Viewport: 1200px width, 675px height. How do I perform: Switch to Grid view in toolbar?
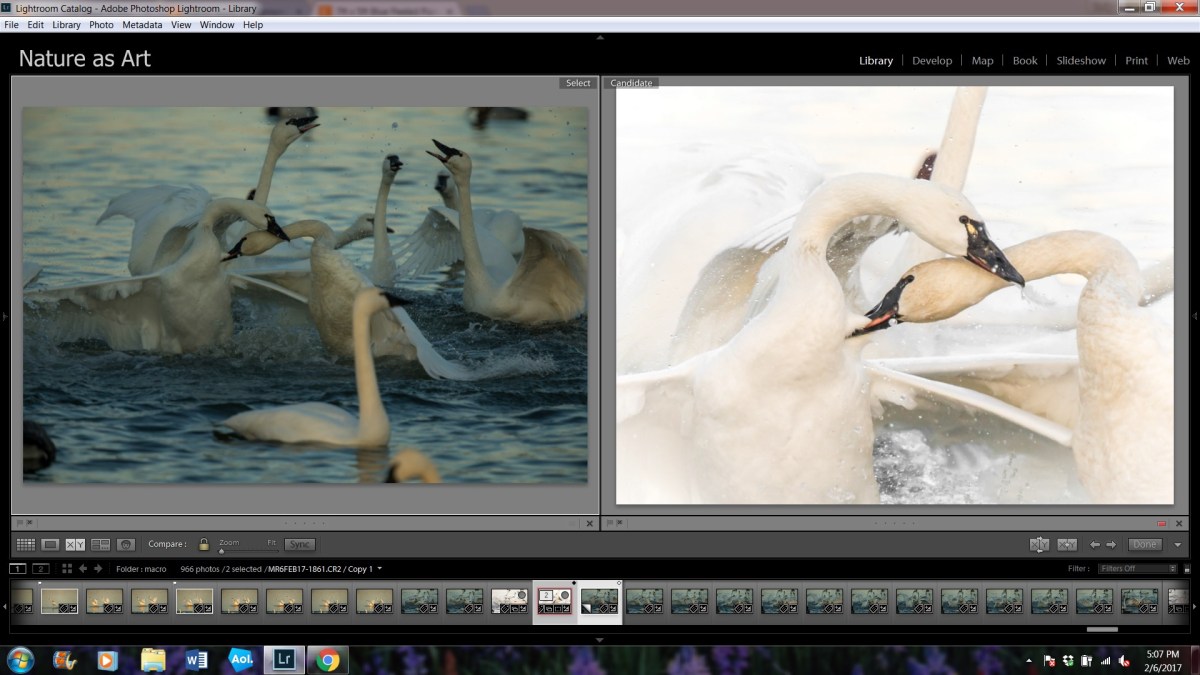coord(26,545)
